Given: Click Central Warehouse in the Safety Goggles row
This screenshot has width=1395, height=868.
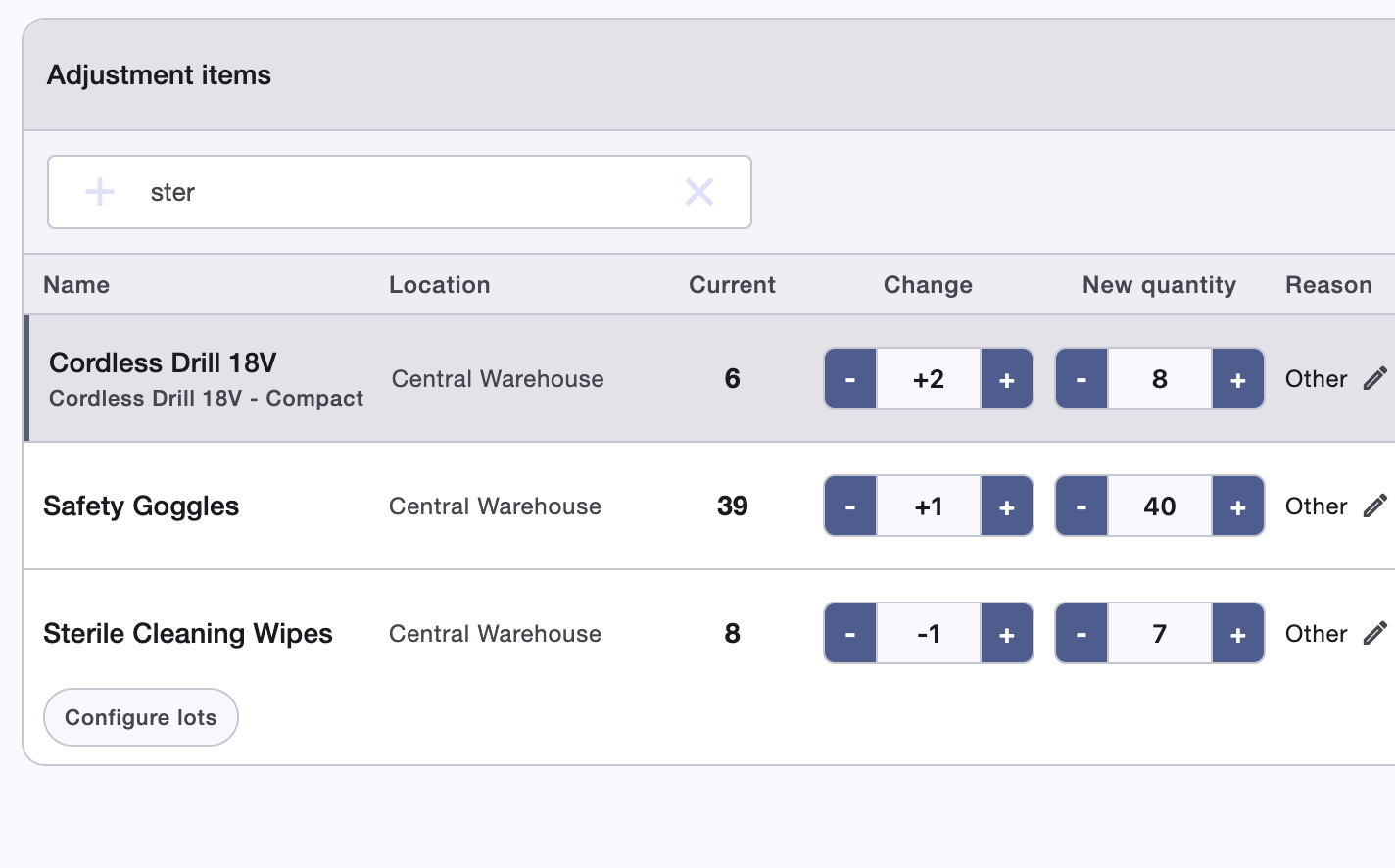Looking at the screenshot, I should (495, 506).
